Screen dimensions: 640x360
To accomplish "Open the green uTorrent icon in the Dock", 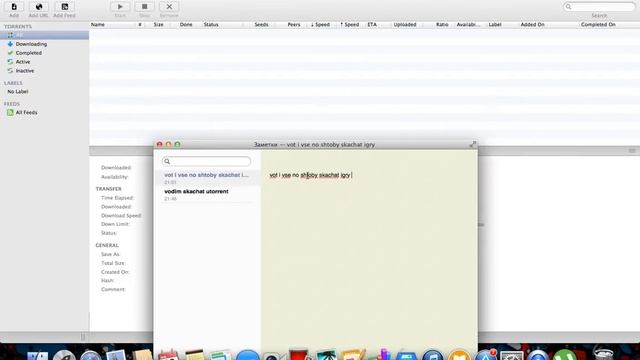I will (x=565, y=355).
